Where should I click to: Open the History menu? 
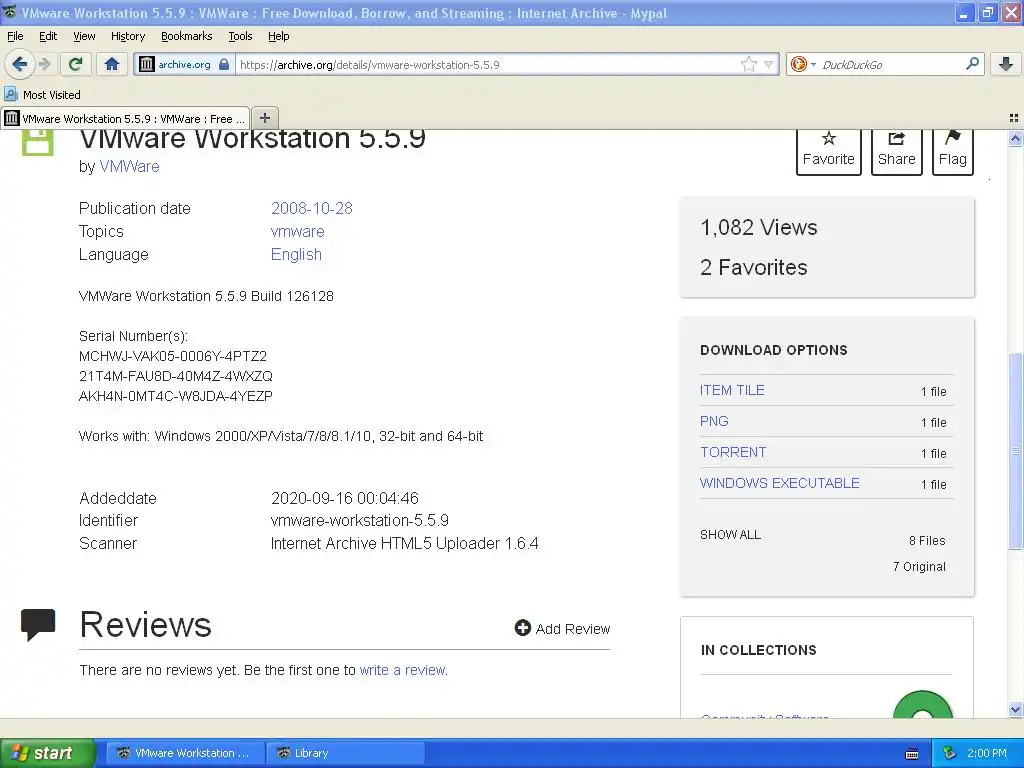coord(128,36)
